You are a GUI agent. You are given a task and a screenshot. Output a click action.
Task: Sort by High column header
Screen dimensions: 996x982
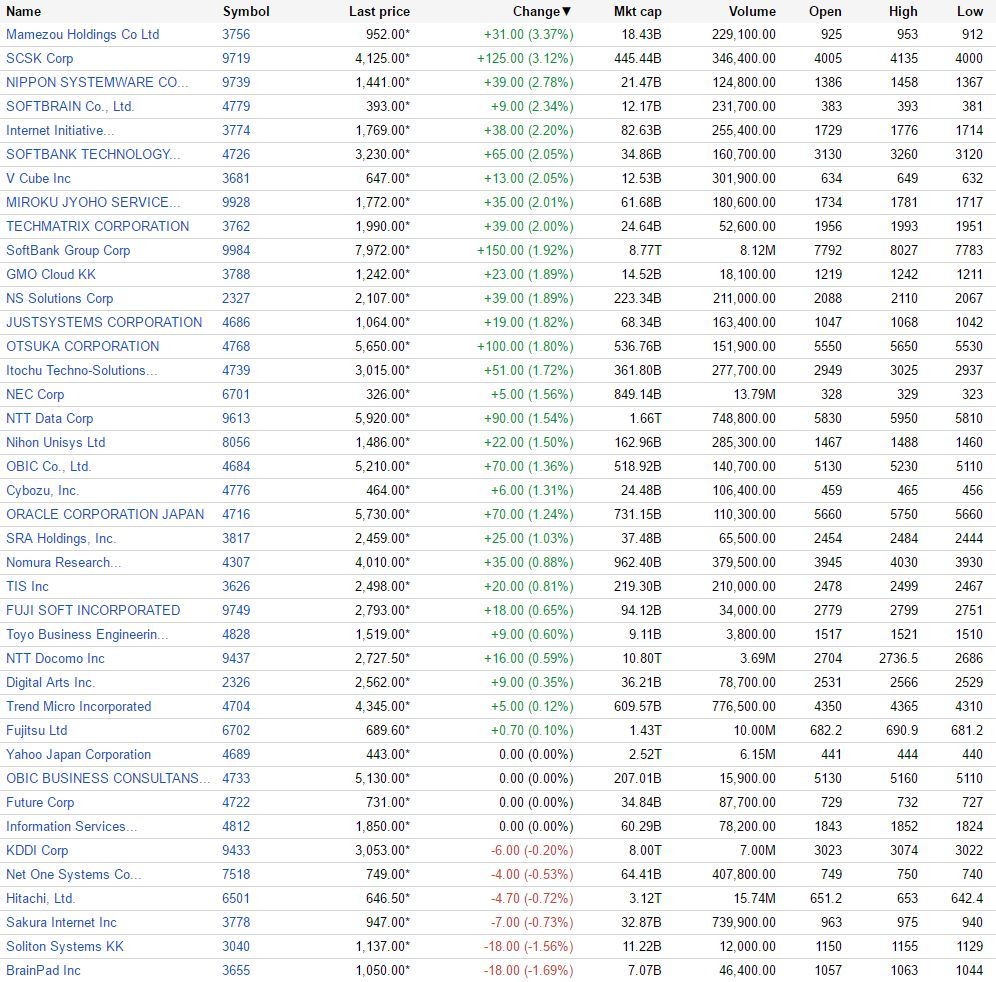click(903, 11)
